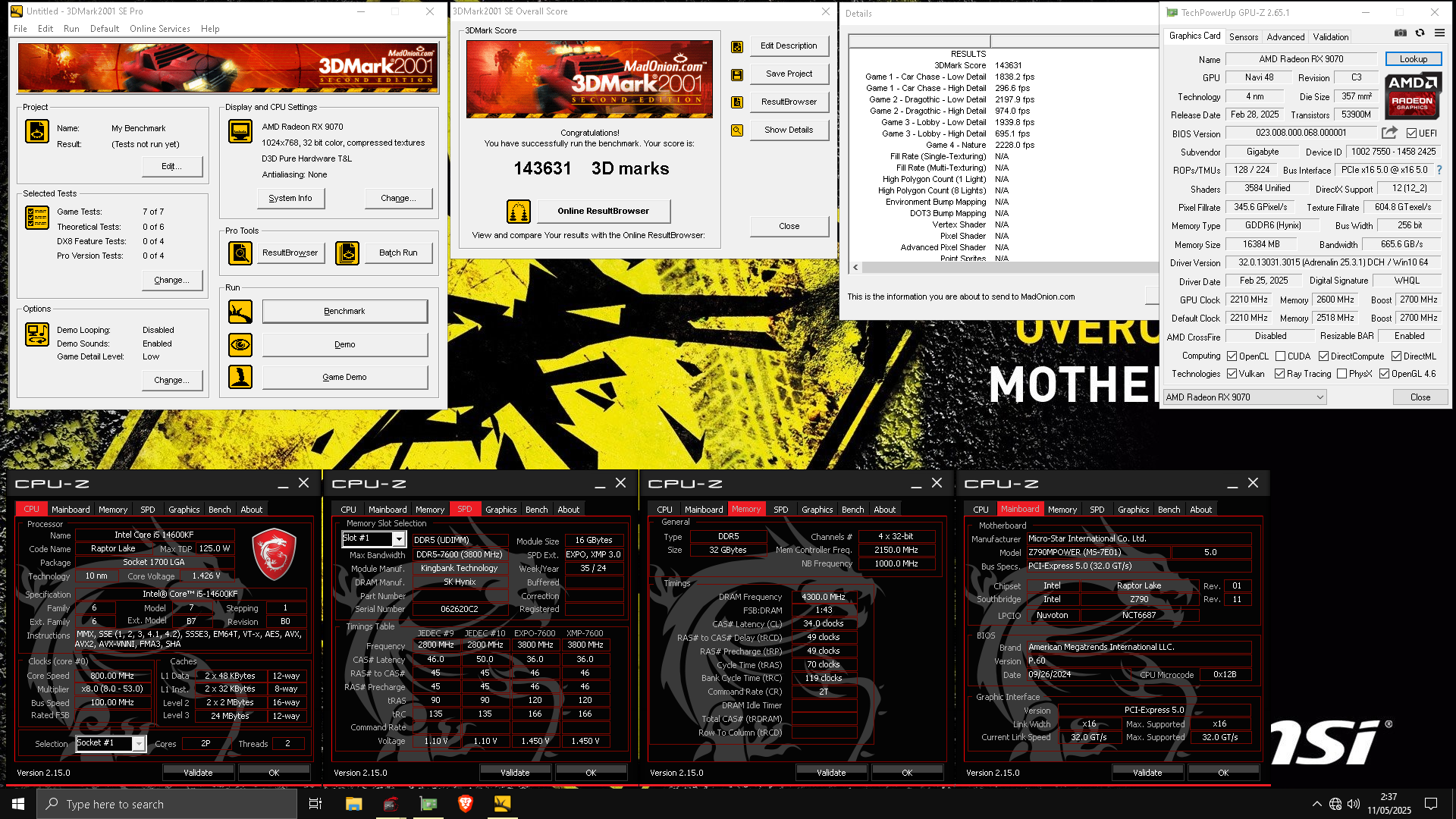This screenshot has width=1456, height=819.
Task: Open Brave browser from the taskbar
Action: pos(466,804)
